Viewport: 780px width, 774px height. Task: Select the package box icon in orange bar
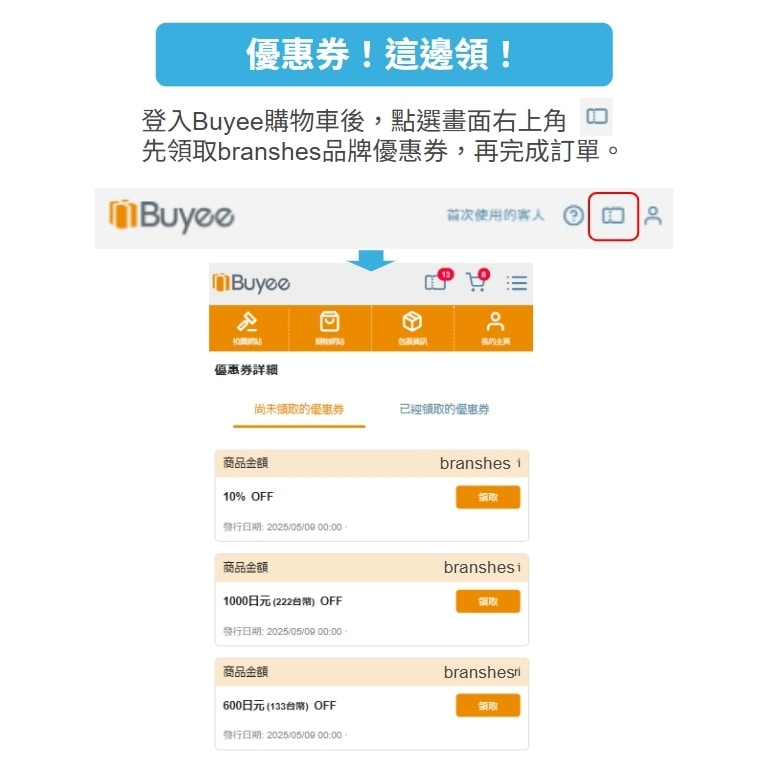point(412,327)
